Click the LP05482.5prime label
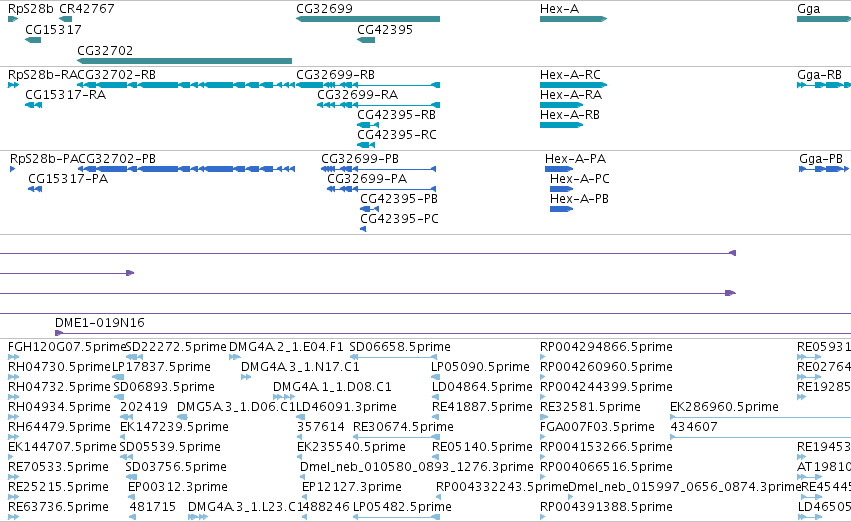 coord(402,507)
